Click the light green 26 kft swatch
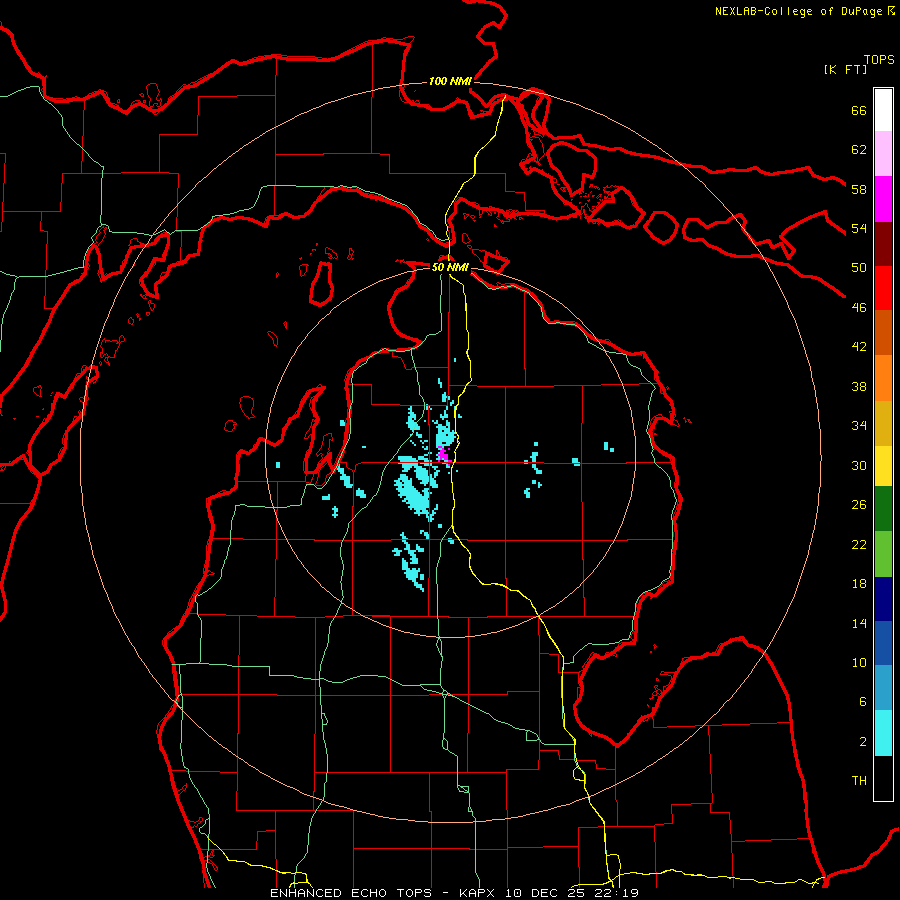The height and width of the screenshot is (900, 900). pyautogui.click(x=883, y=554)
